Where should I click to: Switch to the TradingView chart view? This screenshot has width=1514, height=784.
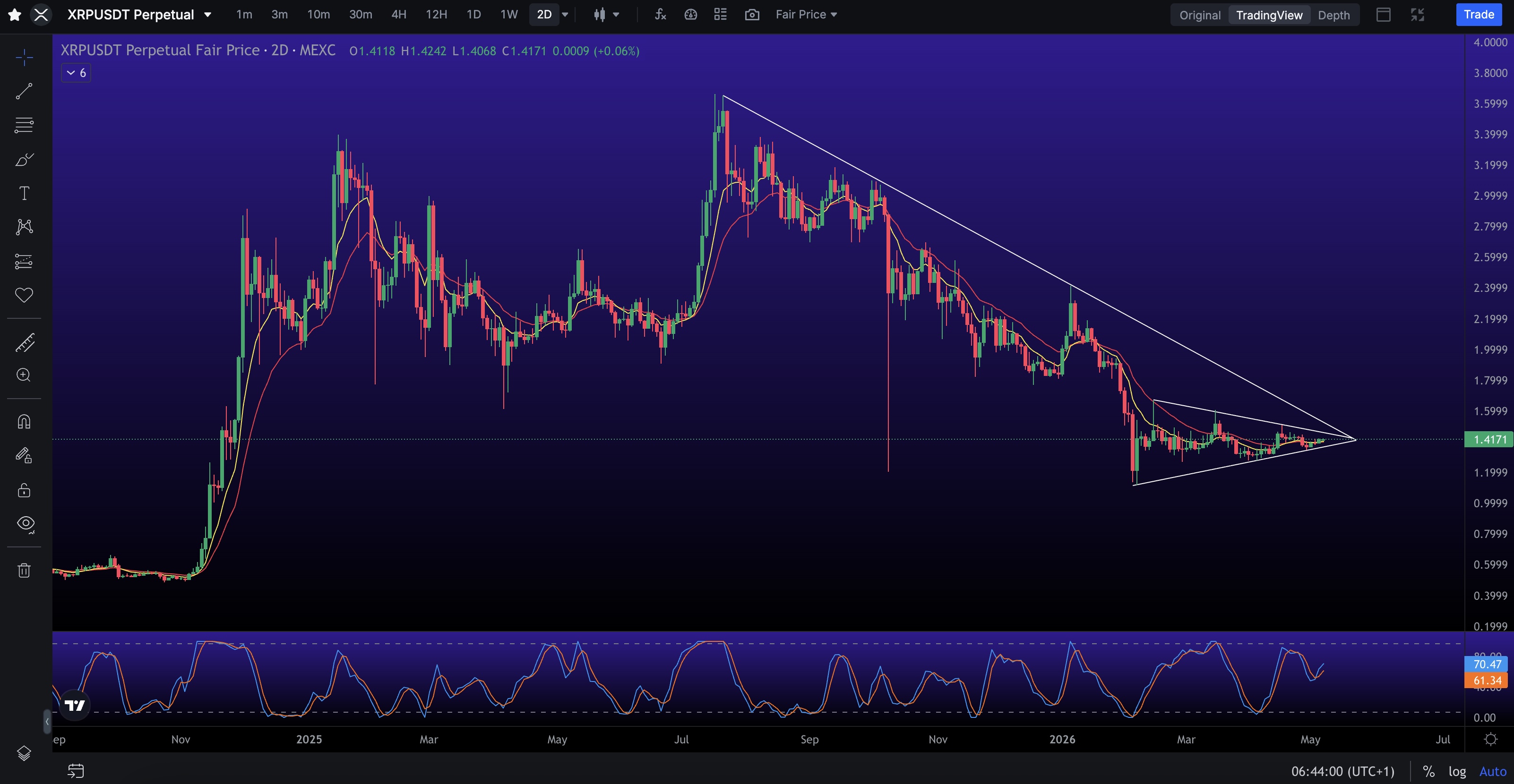point(1270,15)
